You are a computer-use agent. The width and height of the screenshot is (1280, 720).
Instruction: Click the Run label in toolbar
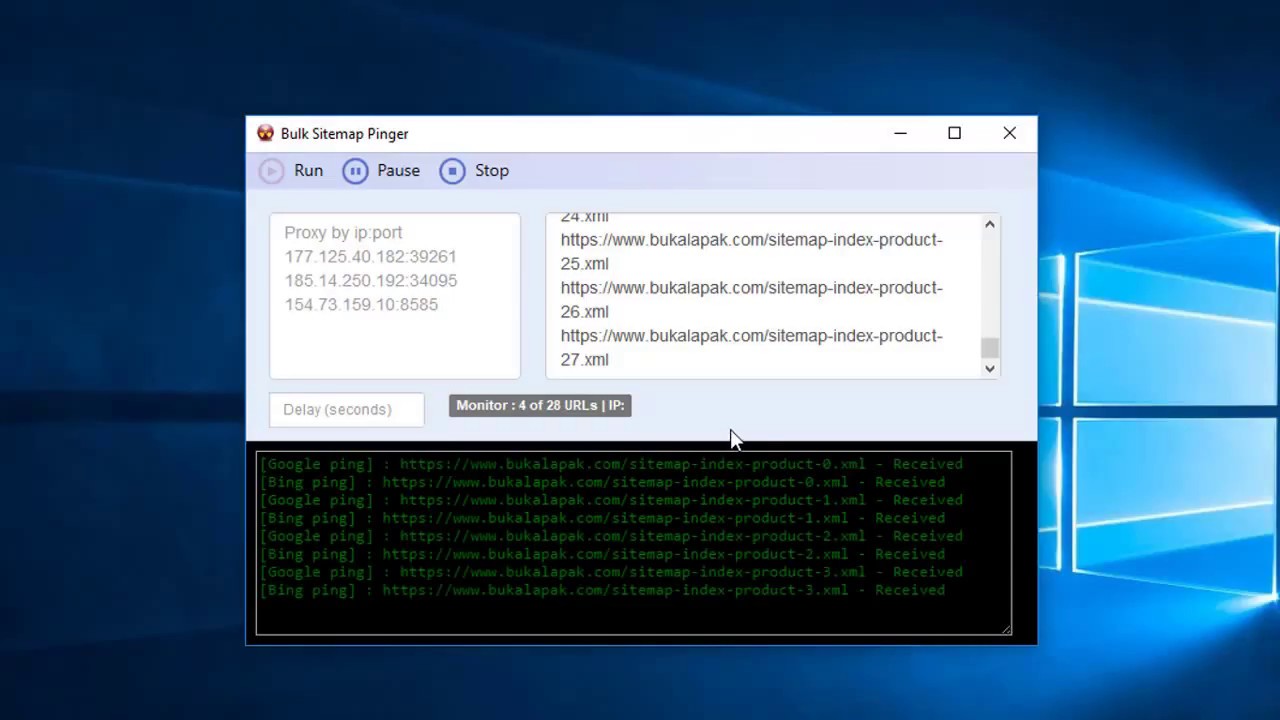coord(308,171)
